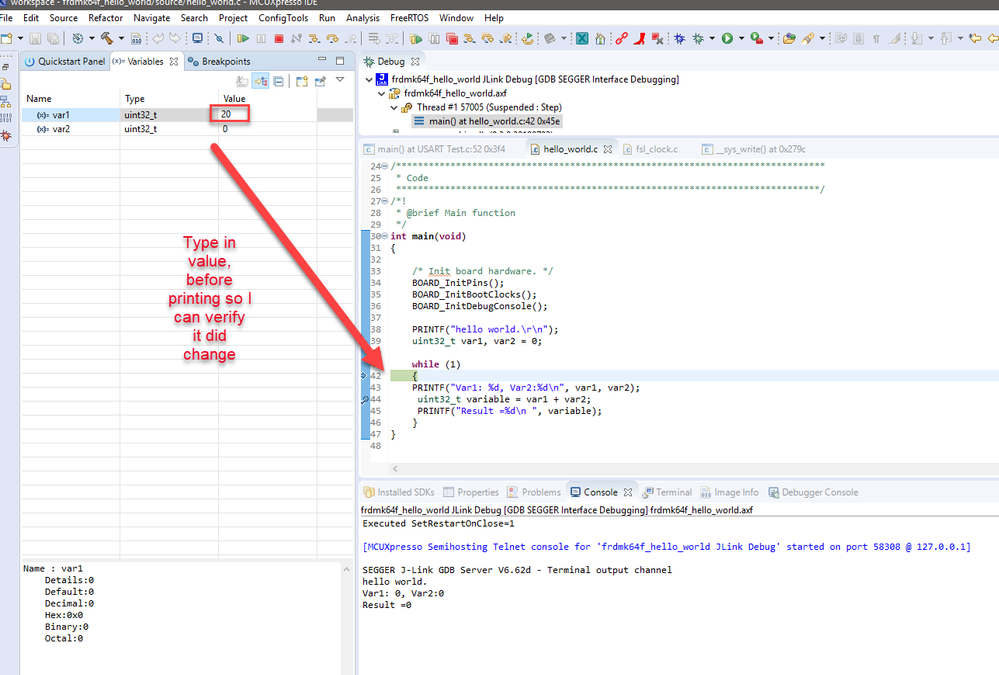
Task: Switch to the Breakpoints tab
Action: [219, 62]
